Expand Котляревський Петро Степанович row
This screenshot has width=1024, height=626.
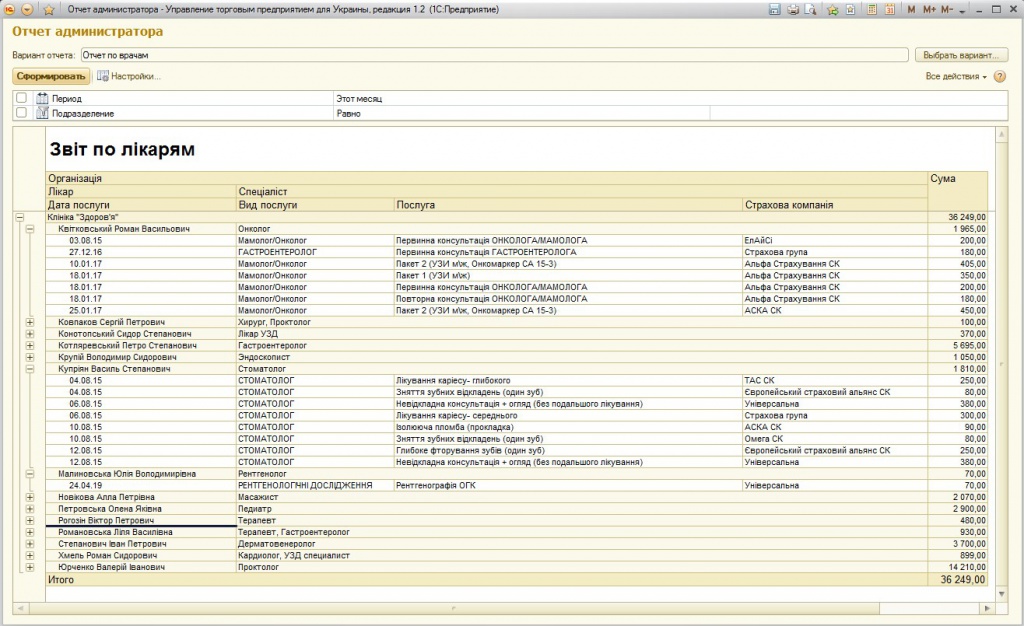pos(29,346)
